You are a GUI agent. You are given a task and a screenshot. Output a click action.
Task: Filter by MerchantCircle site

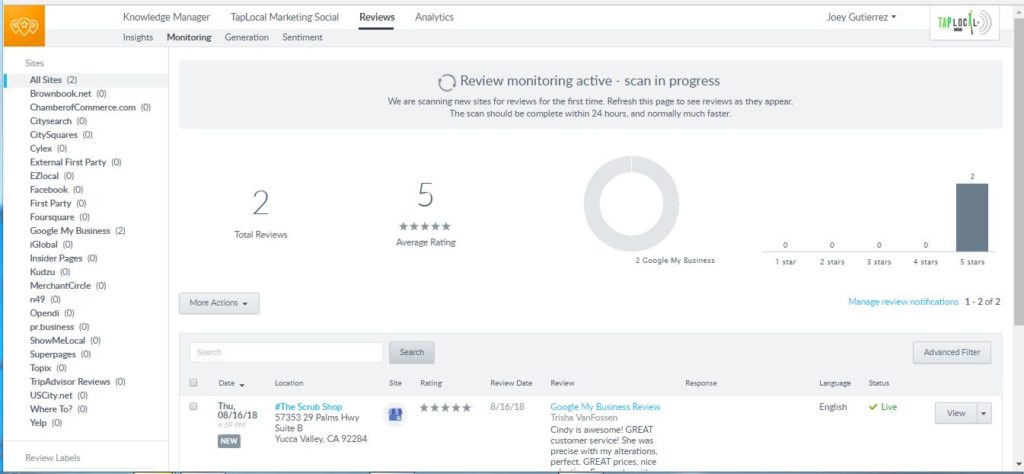tap(68, 285)
